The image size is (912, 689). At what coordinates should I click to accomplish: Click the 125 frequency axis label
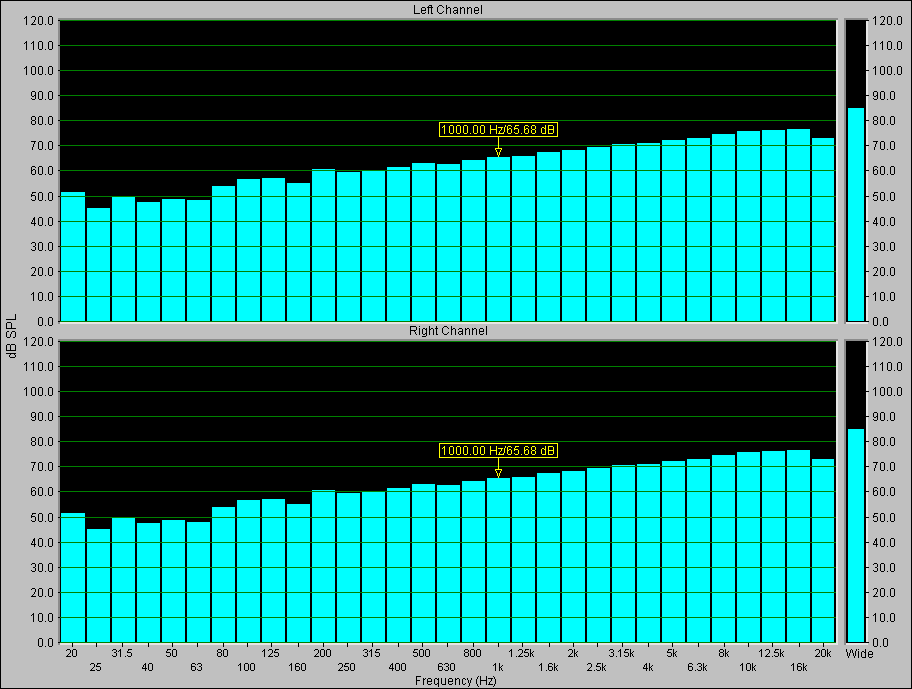[270, 653]
